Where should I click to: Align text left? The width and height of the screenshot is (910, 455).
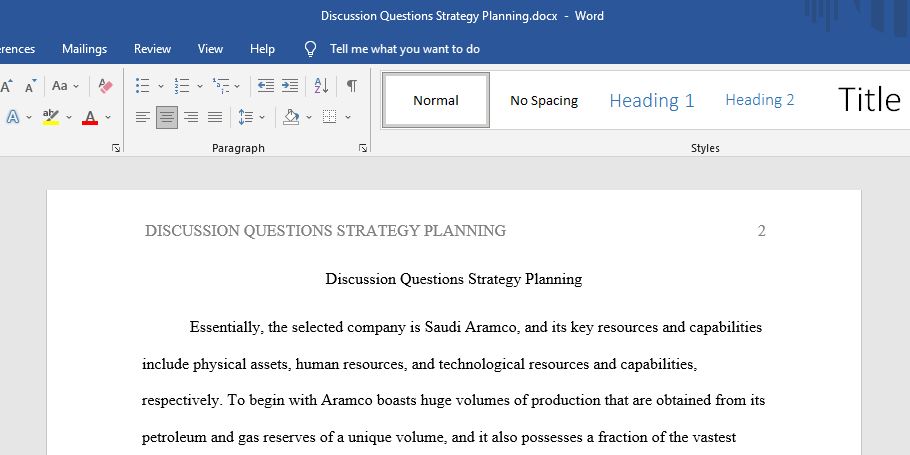[143, 117]
